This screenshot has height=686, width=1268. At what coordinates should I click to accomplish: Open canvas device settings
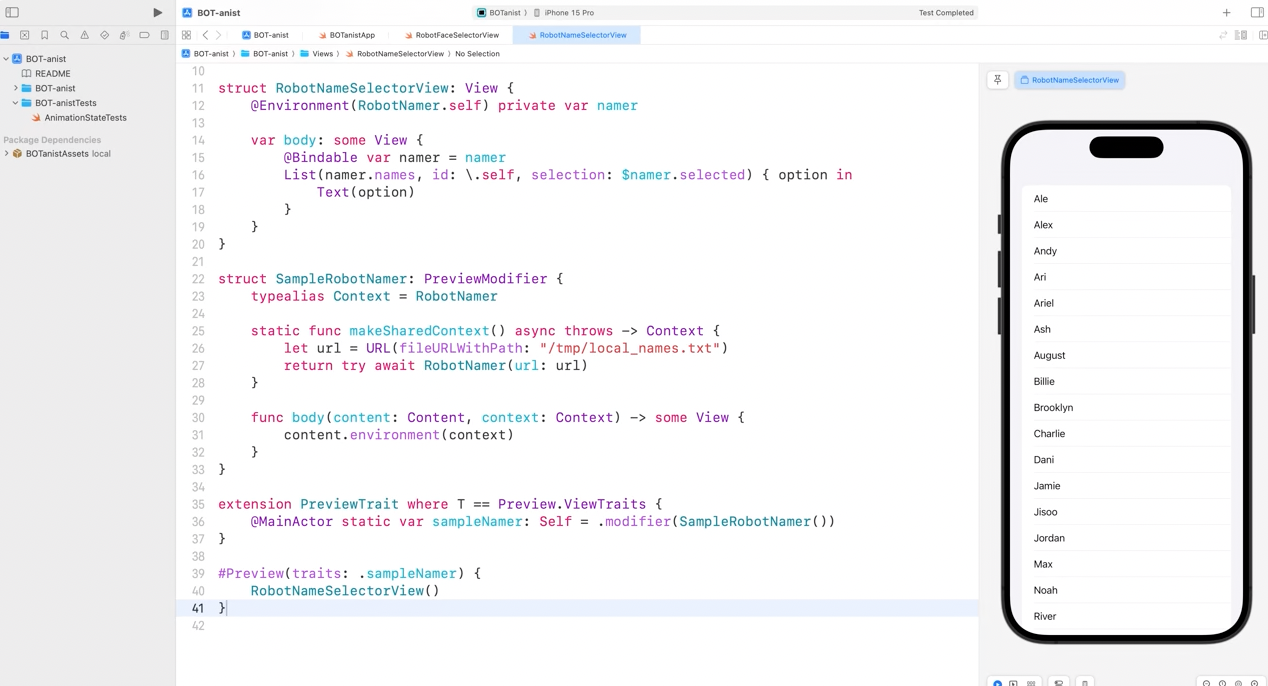pyautogui.click(x=1059, y=683)
